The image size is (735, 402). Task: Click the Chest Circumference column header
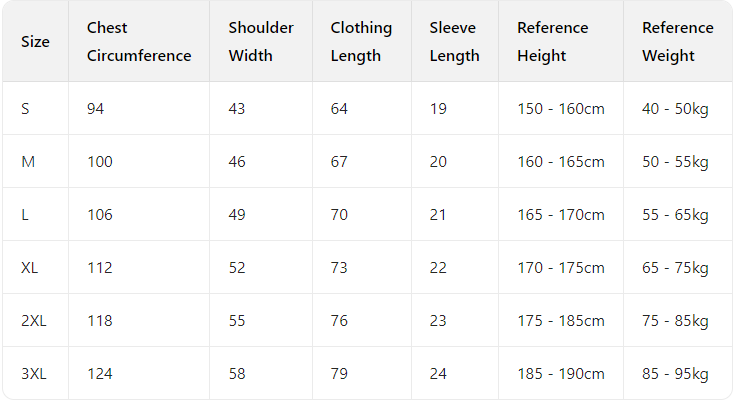(138, 42)
